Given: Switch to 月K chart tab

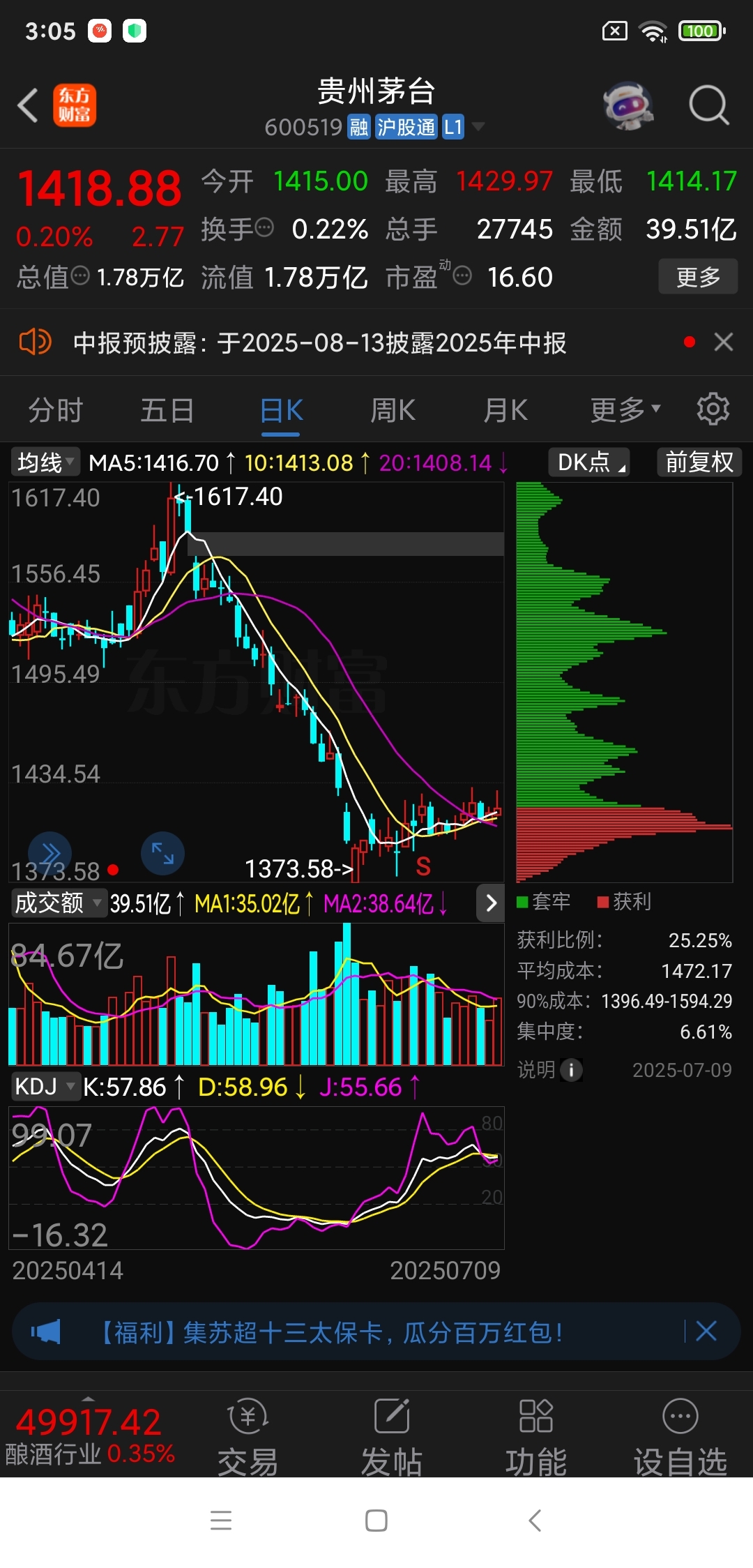Looking at the screenshot, I should coord(505,410).
